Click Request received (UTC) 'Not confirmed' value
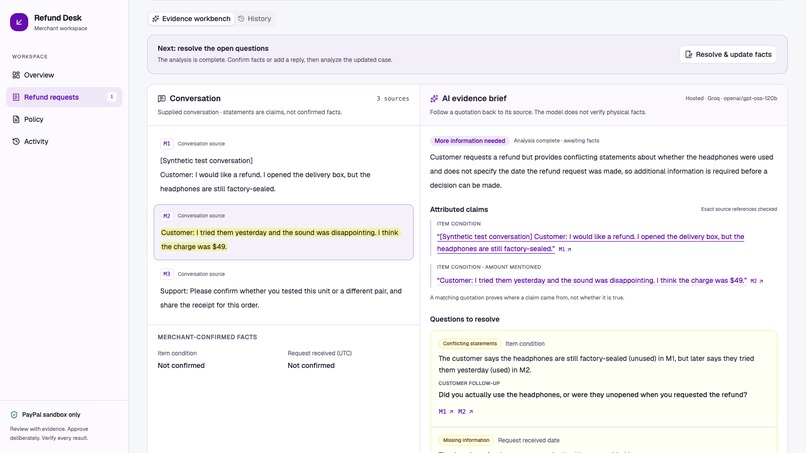The width and height of the screenshot is (806, 453). pos(311,366)
